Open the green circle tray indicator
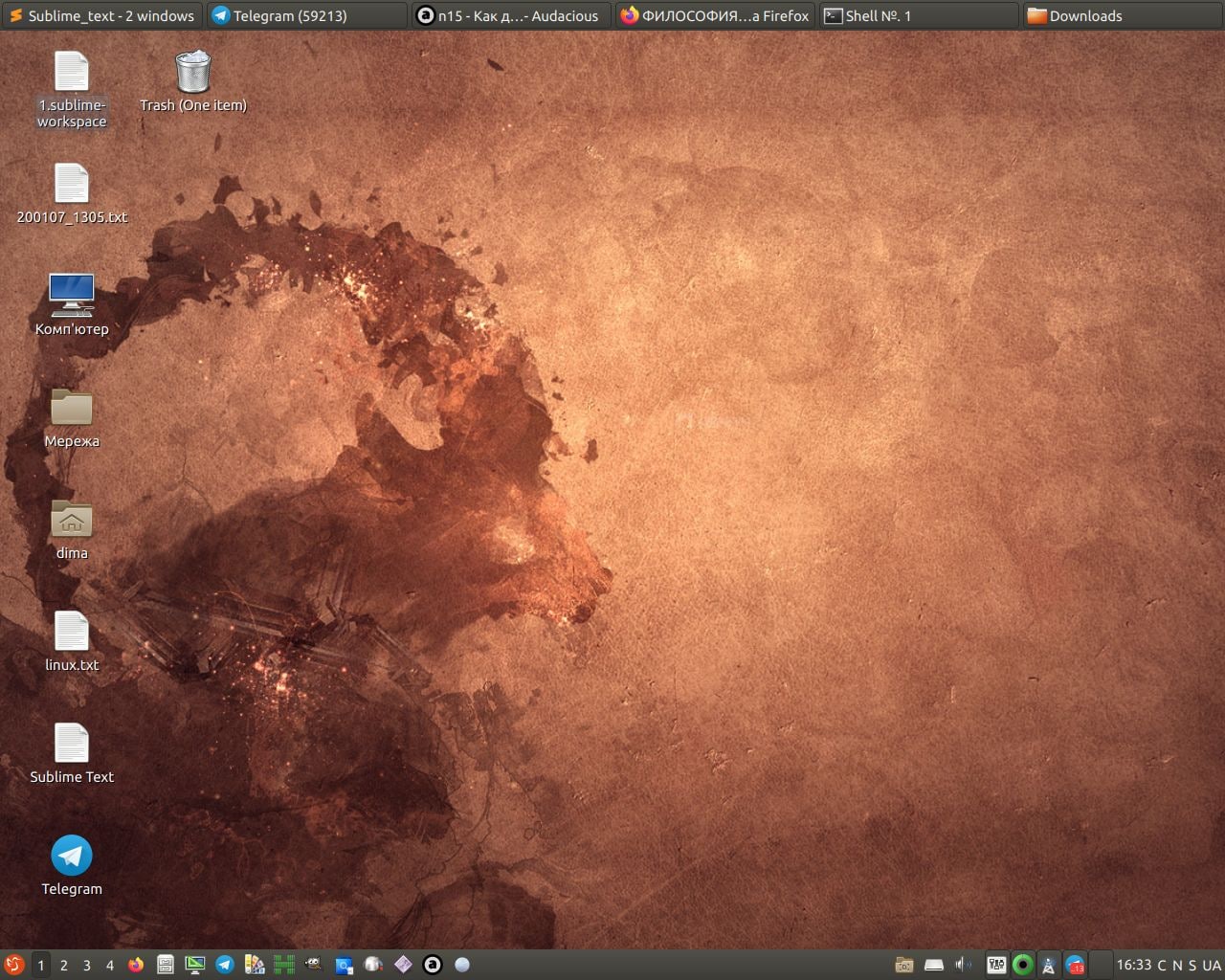This screenshot has height=980, width=1225. point(1022,965)
